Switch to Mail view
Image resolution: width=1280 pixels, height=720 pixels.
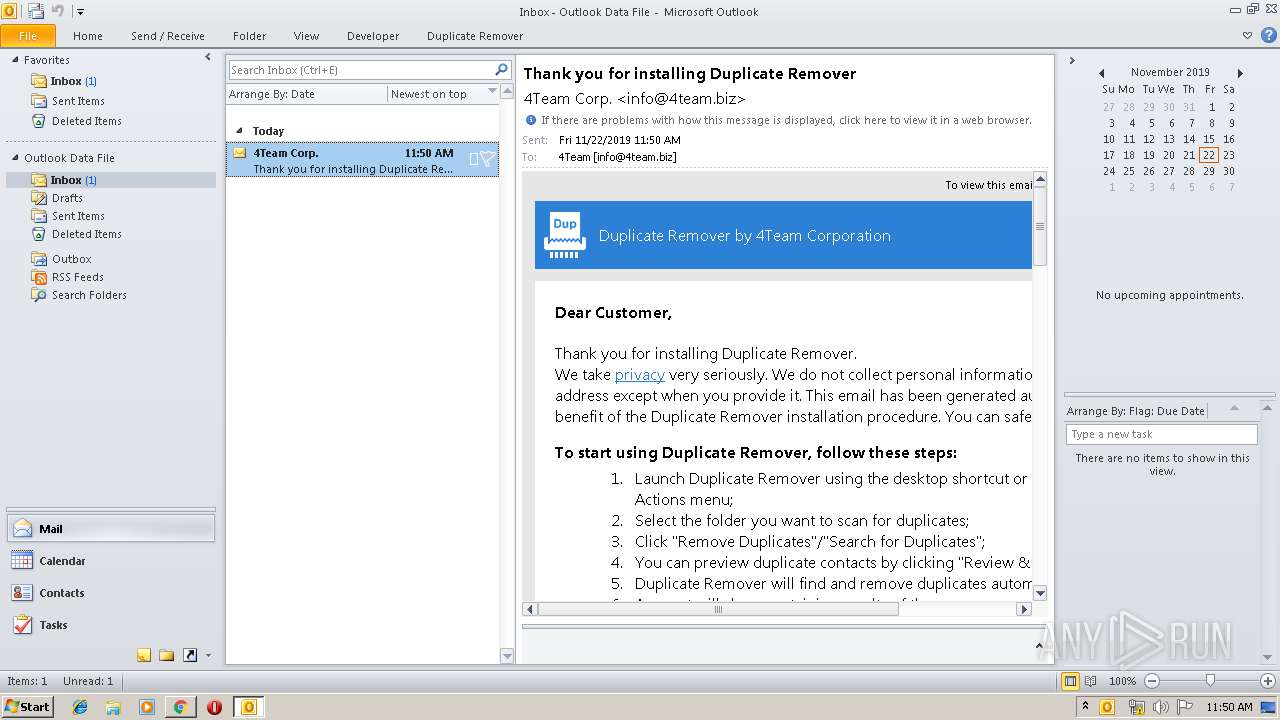click(x=110, y=529)
